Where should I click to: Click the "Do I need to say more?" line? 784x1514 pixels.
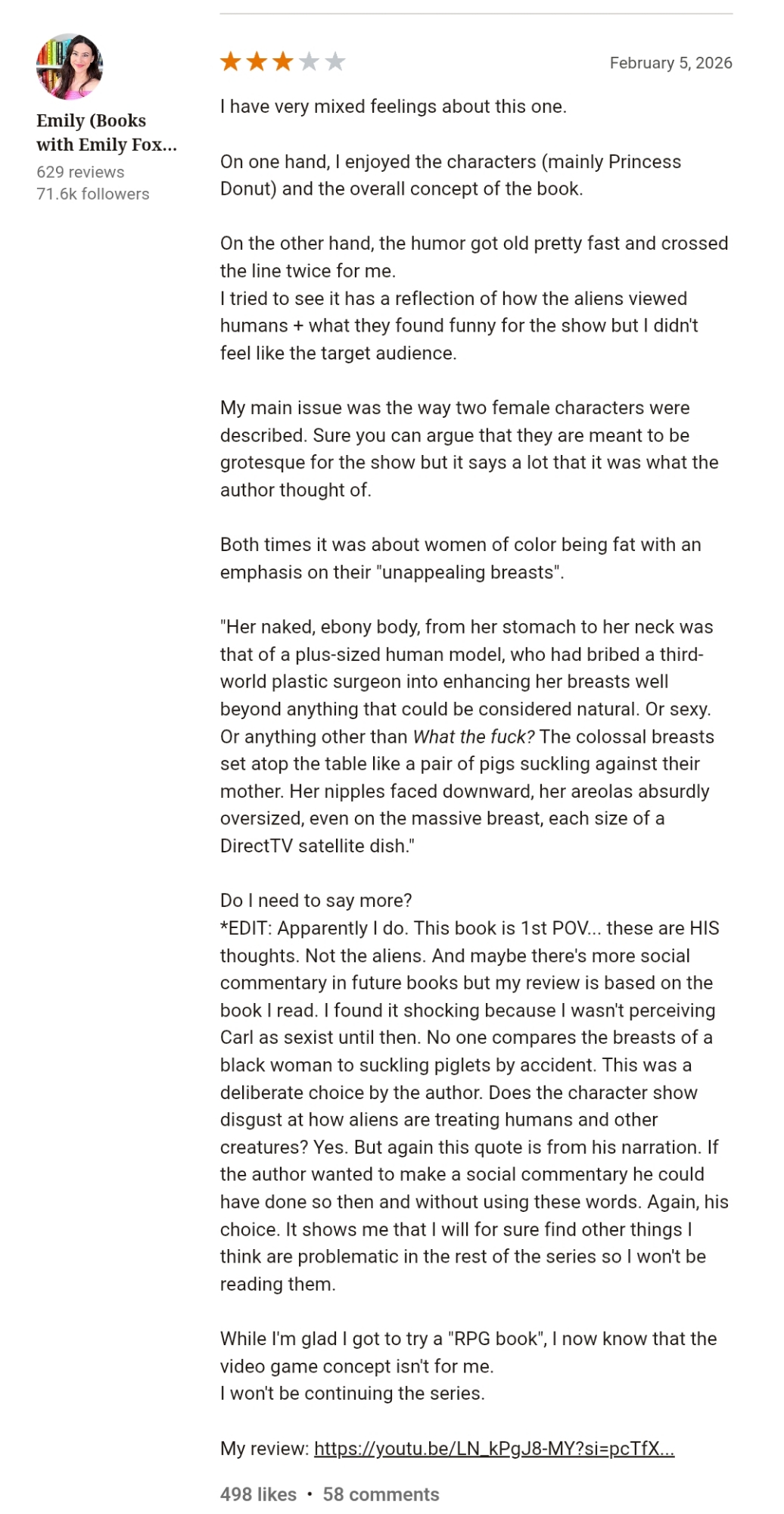coord(316,900)
